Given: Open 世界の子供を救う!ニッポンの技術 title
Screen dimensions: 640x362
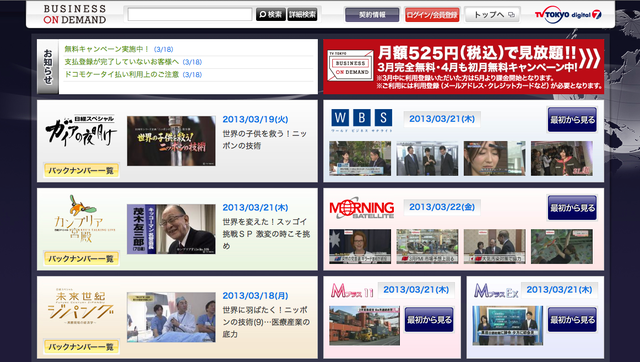Looking at the screenshot, I should (x=264, y=140).
